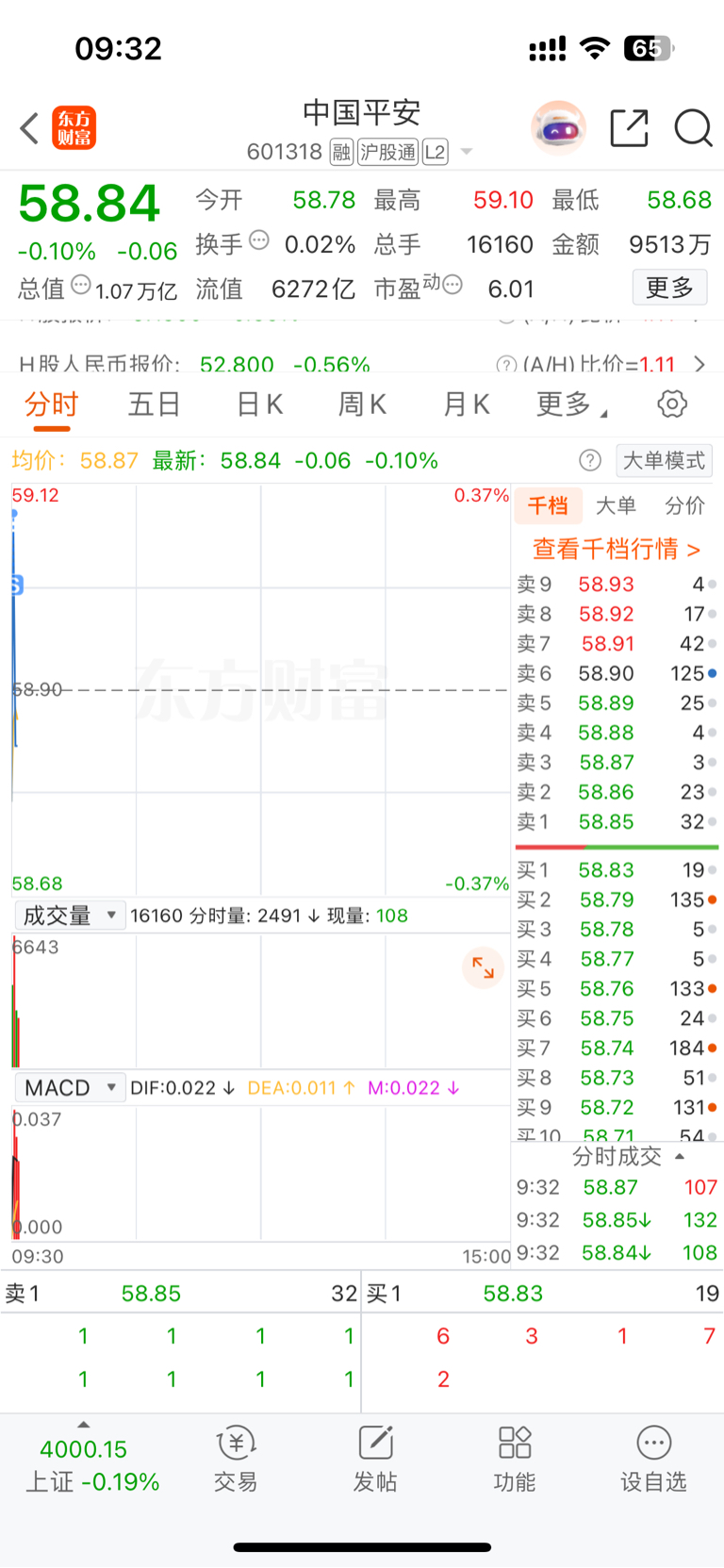Image resolution: width=724 pixels, height=1568 pixels.
Task: Tap the 融 margin badge
Action: tap(341, 152)
